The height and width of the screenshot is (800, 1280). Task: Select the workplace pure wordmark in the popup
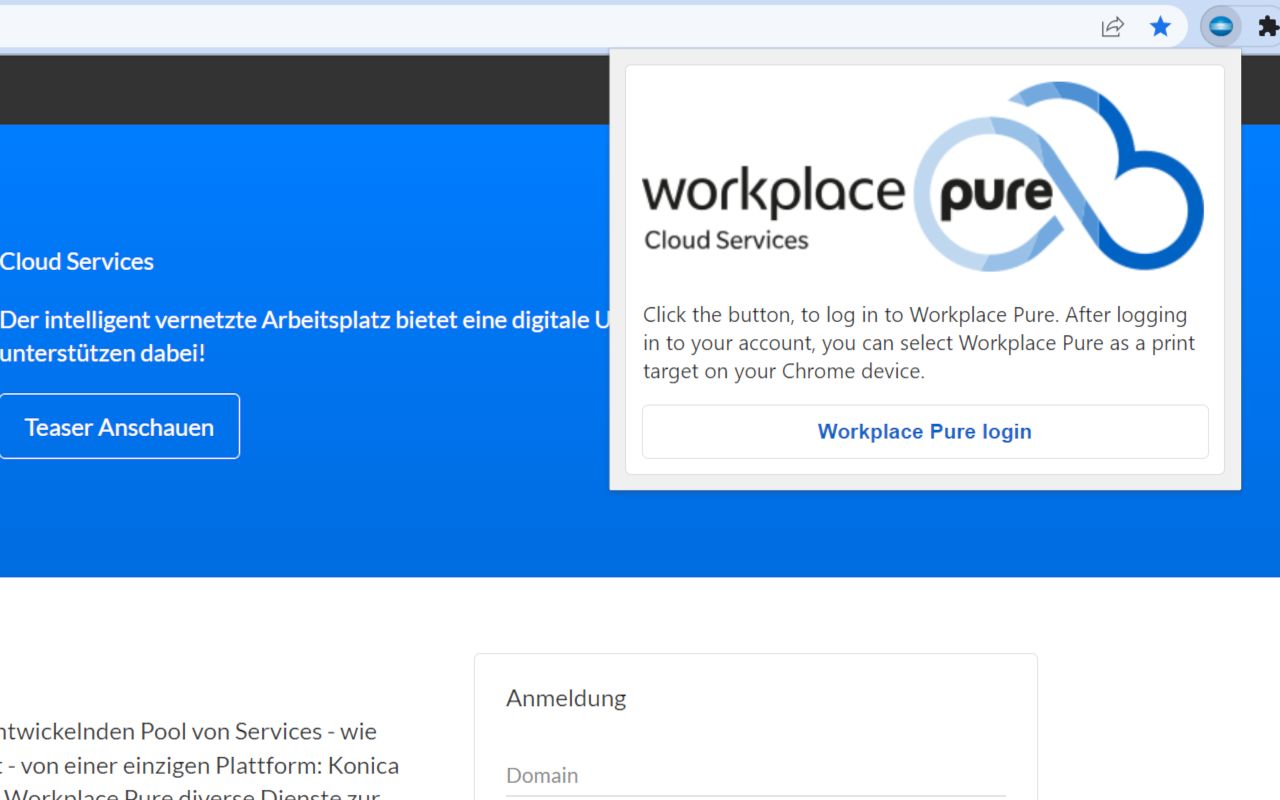point(775,190)
